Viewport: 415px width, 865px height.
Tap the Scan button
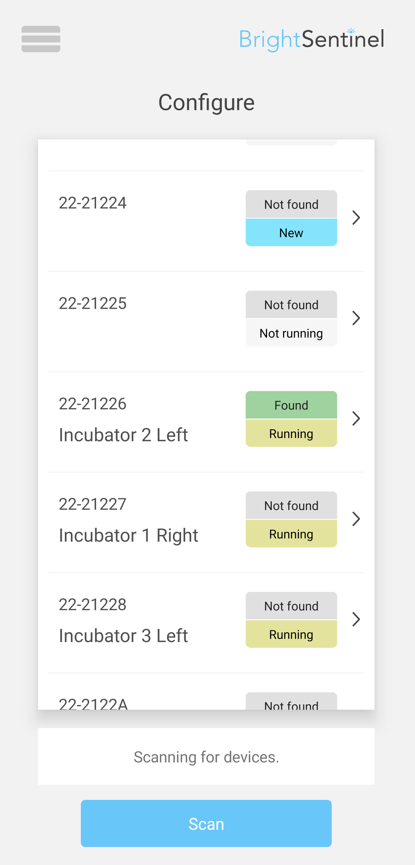click(x=206, y=824)
